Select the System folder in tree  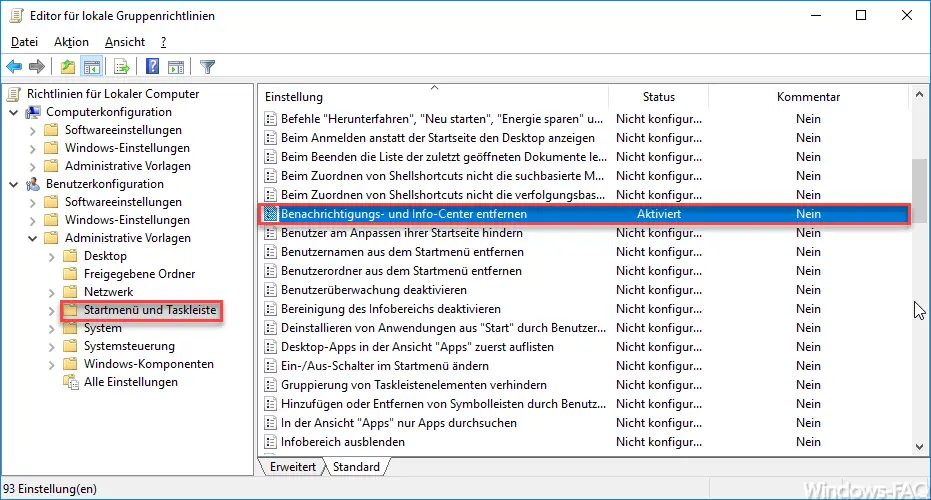[x=103, y=328]
